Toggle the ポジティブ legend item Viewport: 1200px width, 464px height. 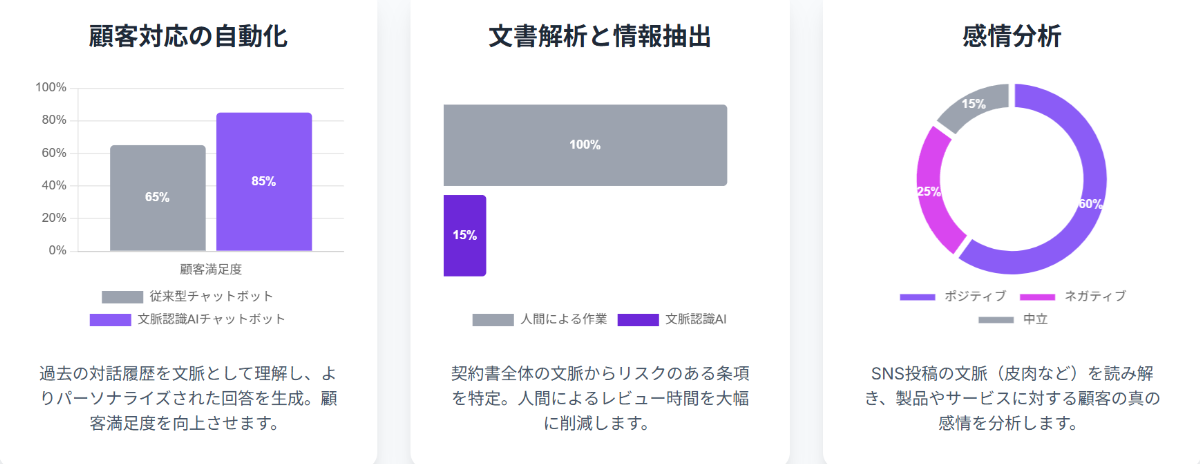pos(953,297)
